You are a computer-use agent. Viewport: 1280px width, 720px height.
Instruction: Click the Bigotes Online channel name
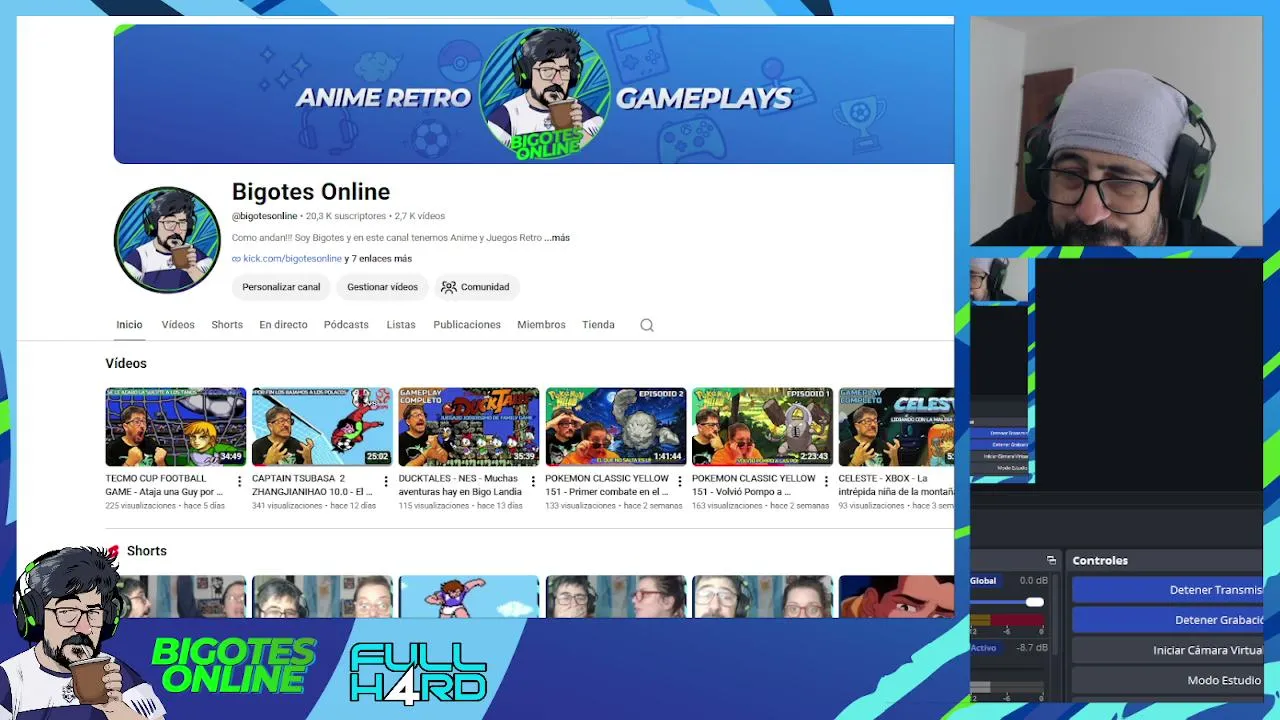tap(311, 192)
